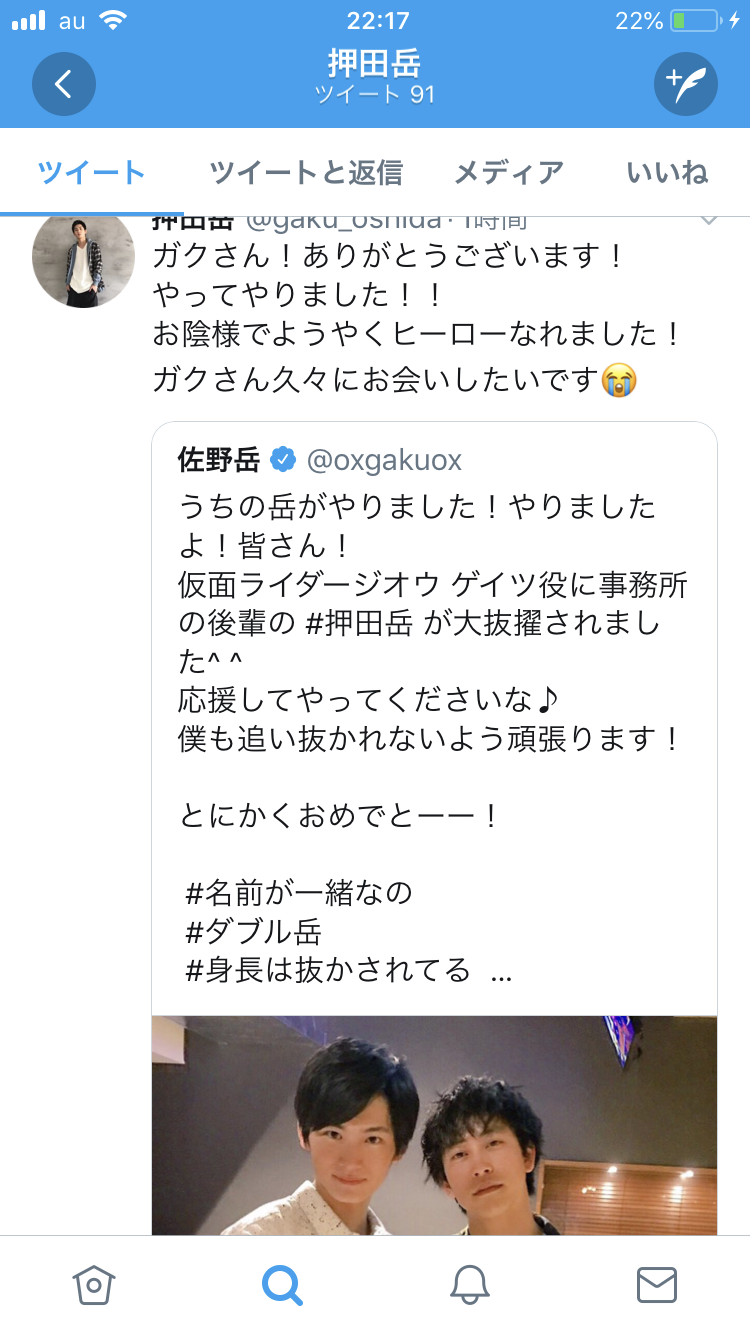The height and width of the screenshot is (1334, 750).
Task: Open the Messages envelope icon
Action: click(x=657, y=1284)
